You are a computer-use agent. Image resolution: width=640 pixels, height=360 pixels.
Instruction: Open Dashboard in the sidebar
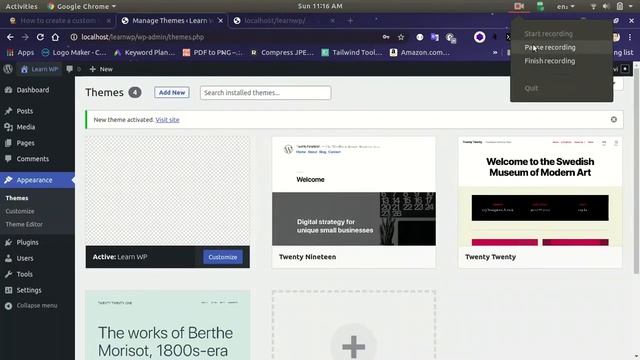click(33, 90)
